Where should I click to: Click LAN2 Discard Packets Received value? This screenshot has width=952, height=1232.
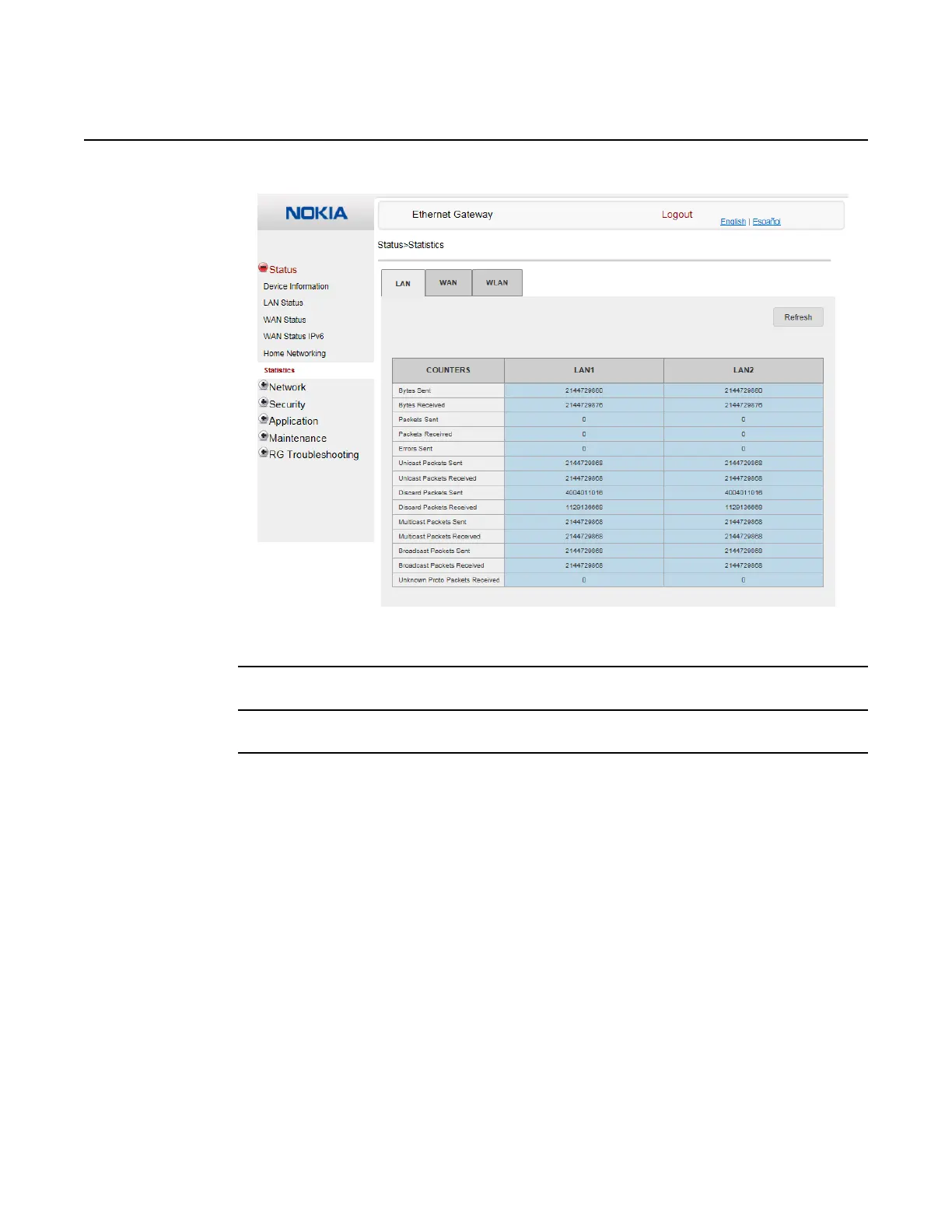coord(744,507)
